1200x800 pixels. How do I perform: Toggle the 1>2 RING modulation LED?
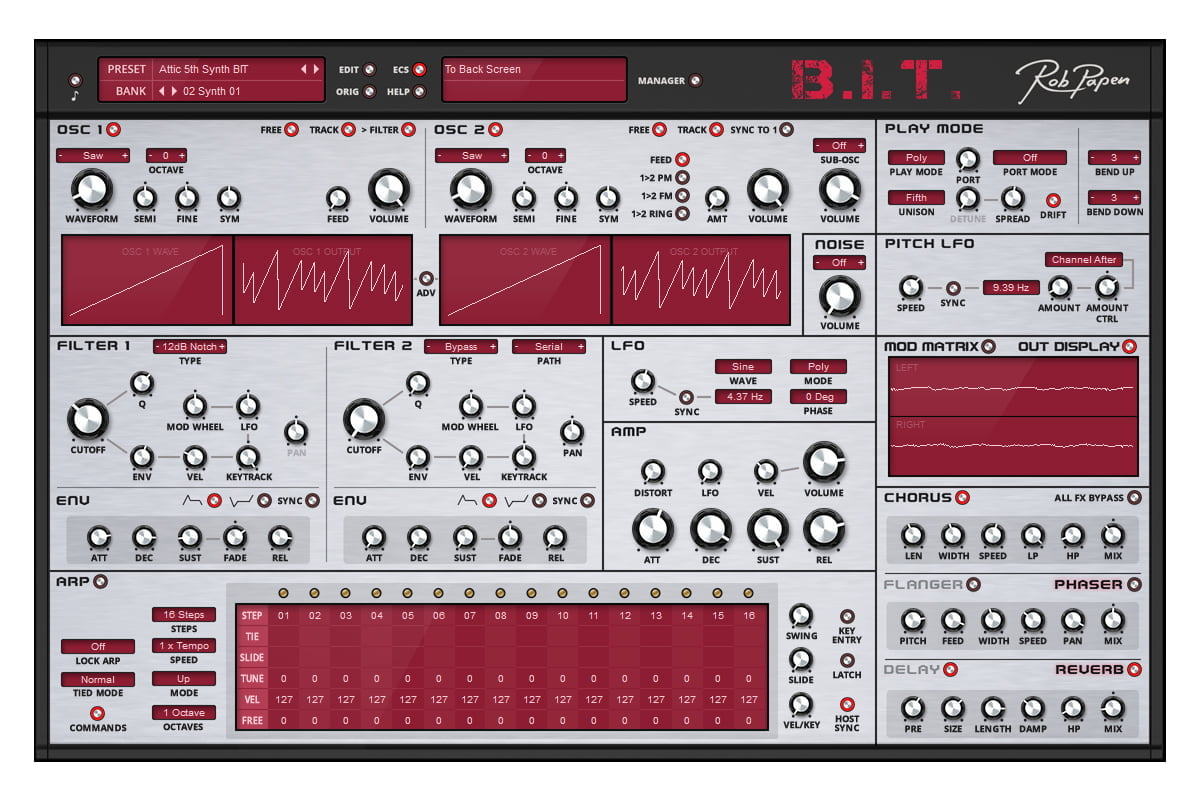point(682,213)
